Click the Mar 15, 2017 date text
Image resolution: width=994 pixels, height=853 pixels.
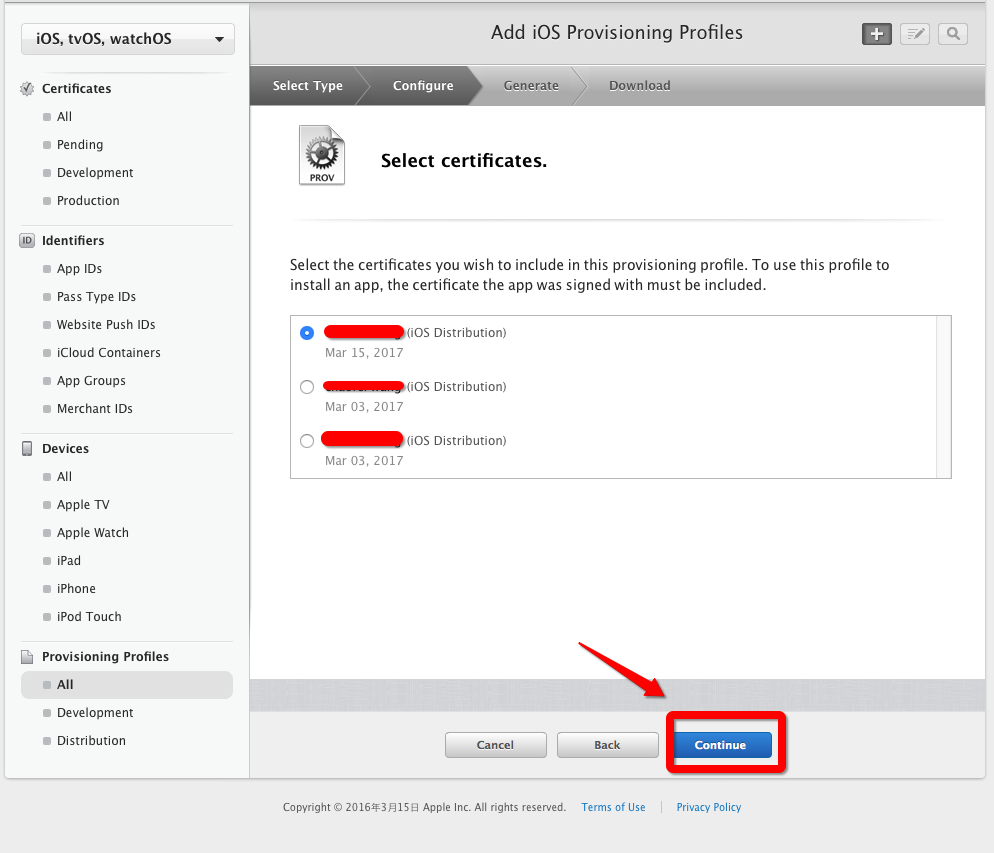click(x=364, y=352)
